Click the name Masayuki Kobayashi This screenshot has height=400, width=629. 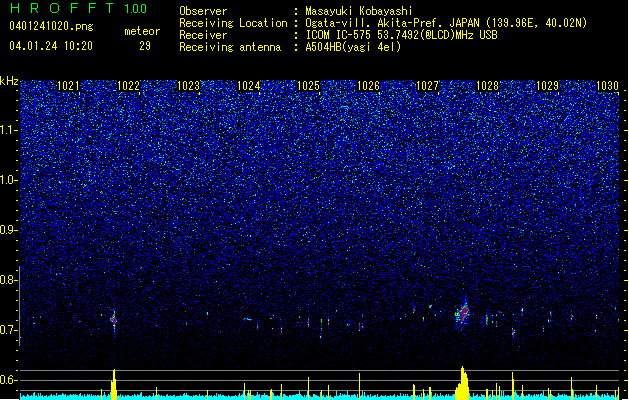pos(359,11)
